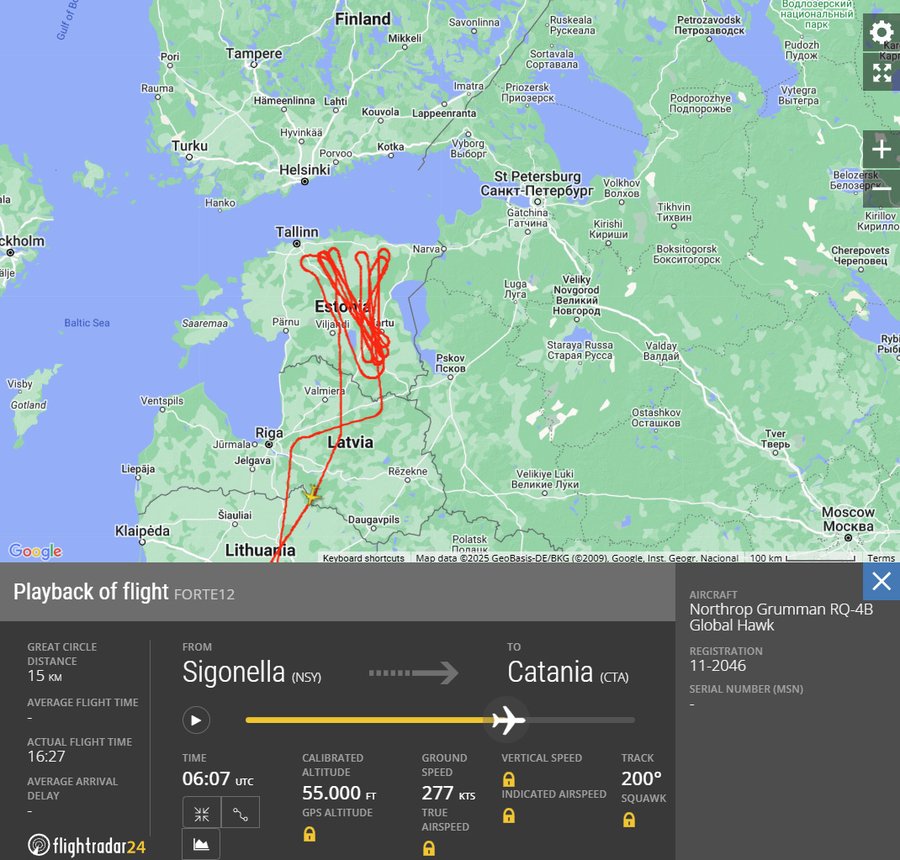The width and height of the screenshot is (900, 860).
Task: Click ground speed 277 KTS value
Action: pyautogui.click(x=448, y=793)
